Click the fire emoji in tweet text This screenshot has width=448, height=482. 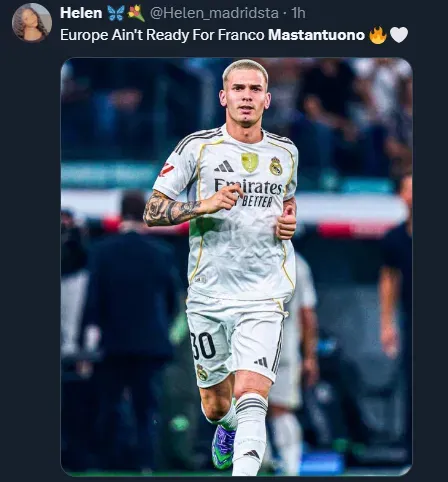378,35
